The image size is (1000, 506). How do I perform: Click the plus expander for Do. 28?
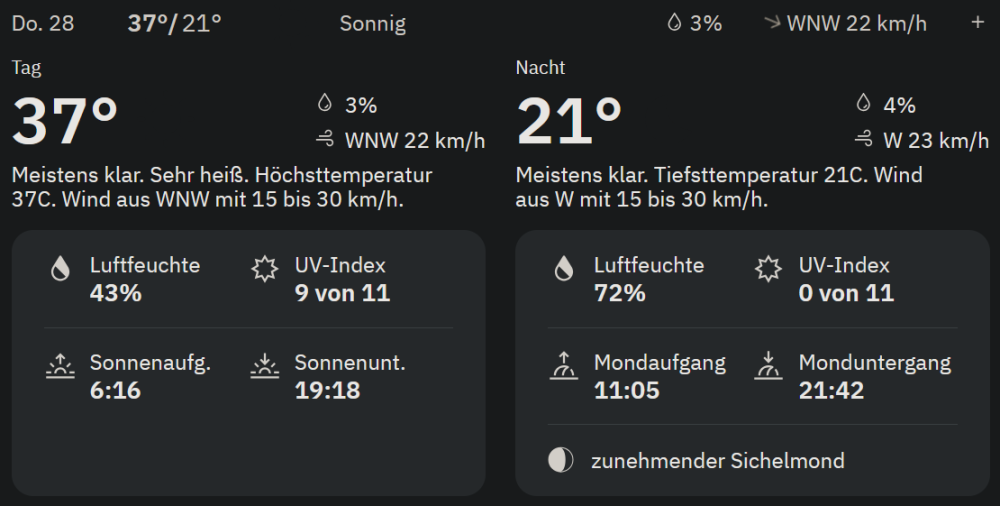coord(977,23)
